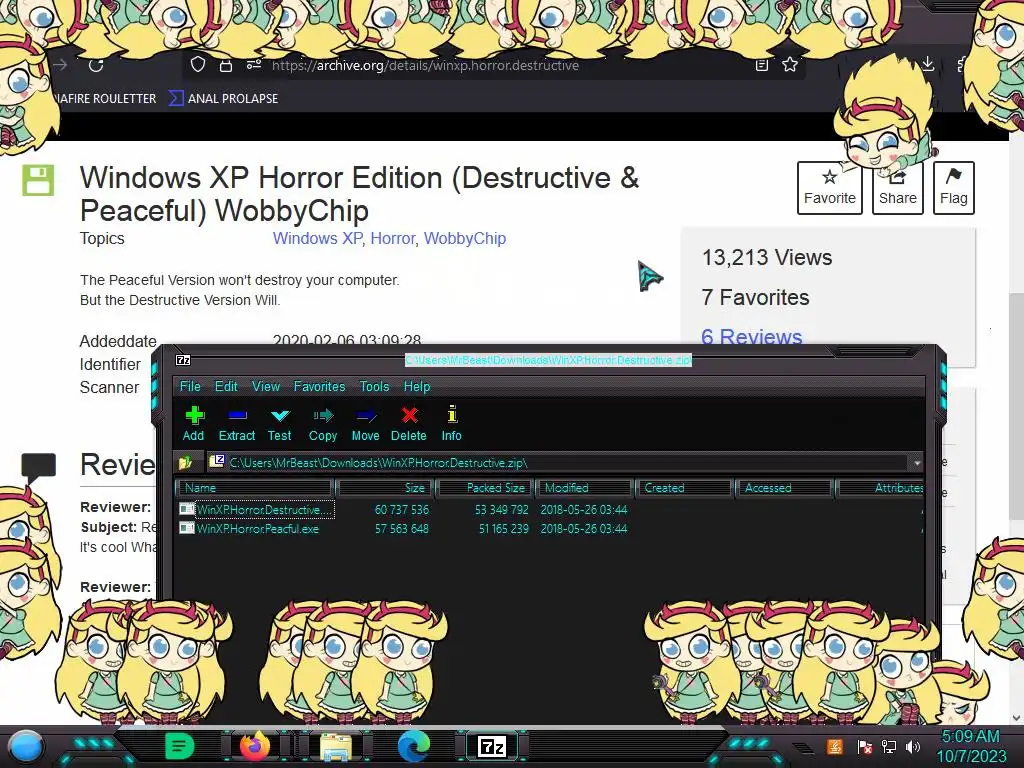This screenshot has width=1024, height=768.
Task: Open the View menu
Action: pyautogui.click(x=266, y=386)
